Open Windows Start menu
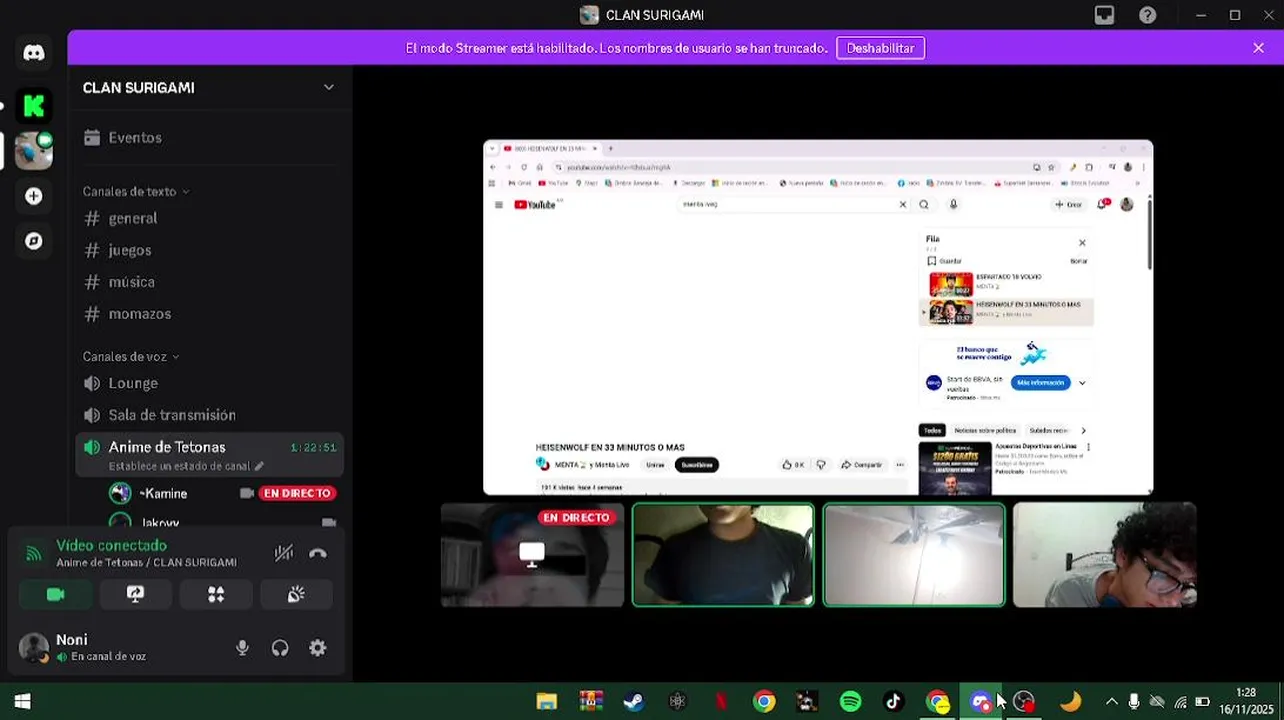Screen dimensions: 1284x720 pos(22,702)
